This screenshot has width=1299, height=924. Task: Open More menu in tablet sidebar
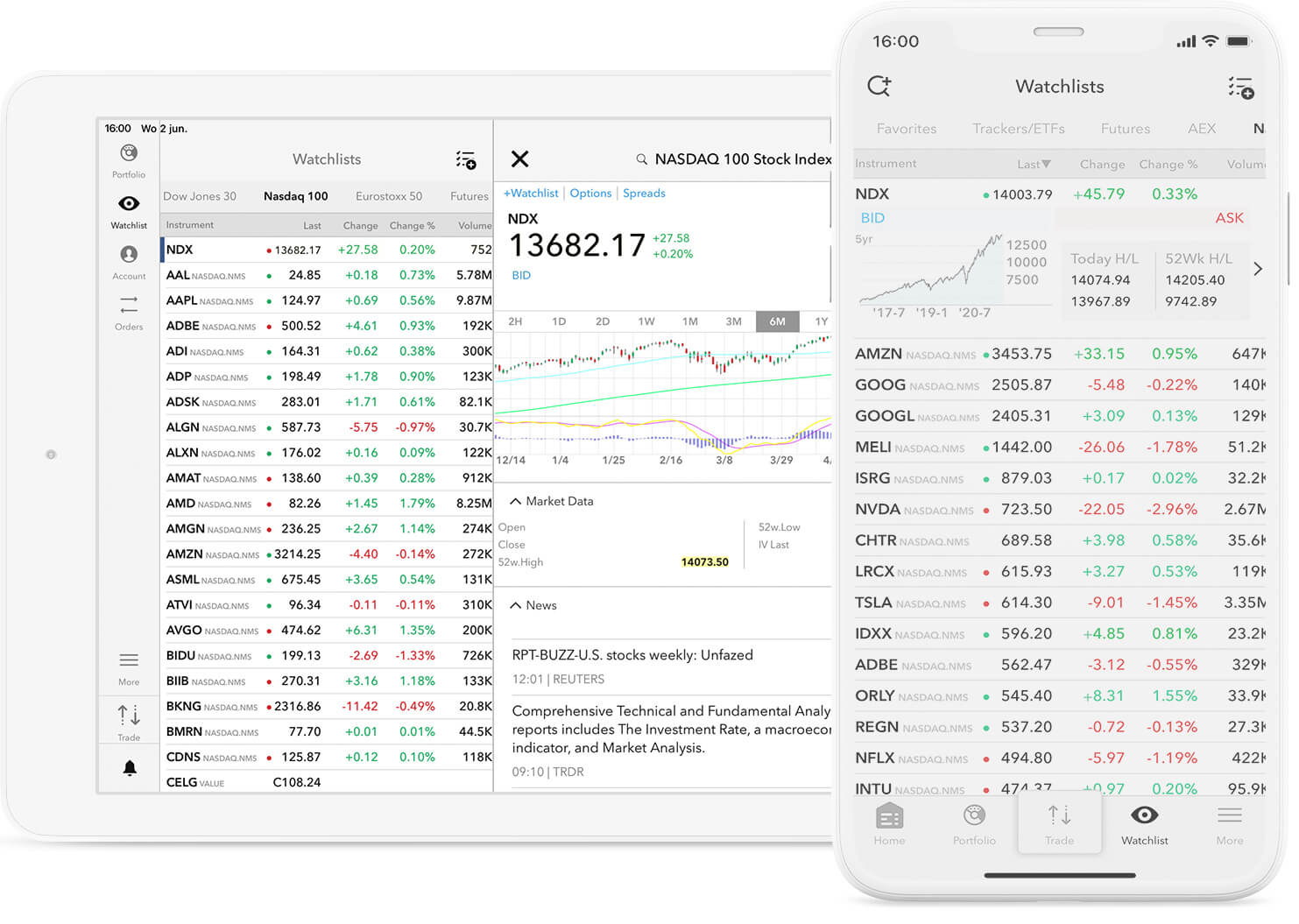tap(129, 668)
